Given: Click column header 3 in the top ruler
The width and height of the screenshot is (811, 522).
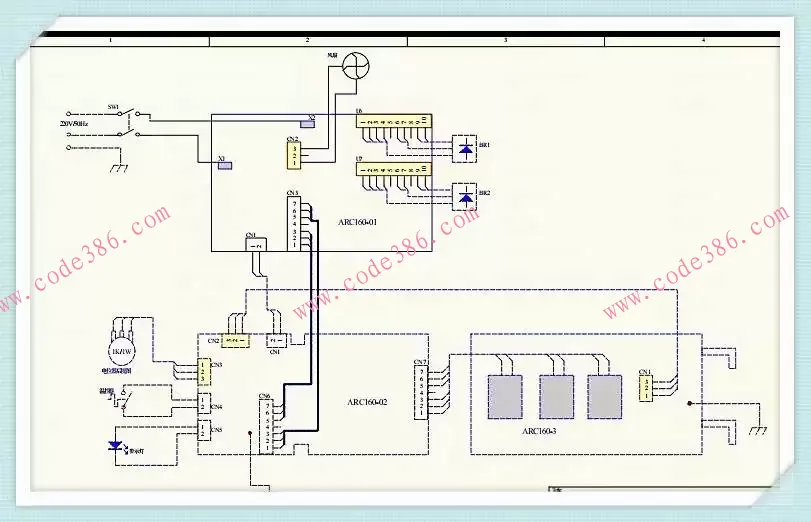Looking at the screenshot, I should tap(505, 40).
